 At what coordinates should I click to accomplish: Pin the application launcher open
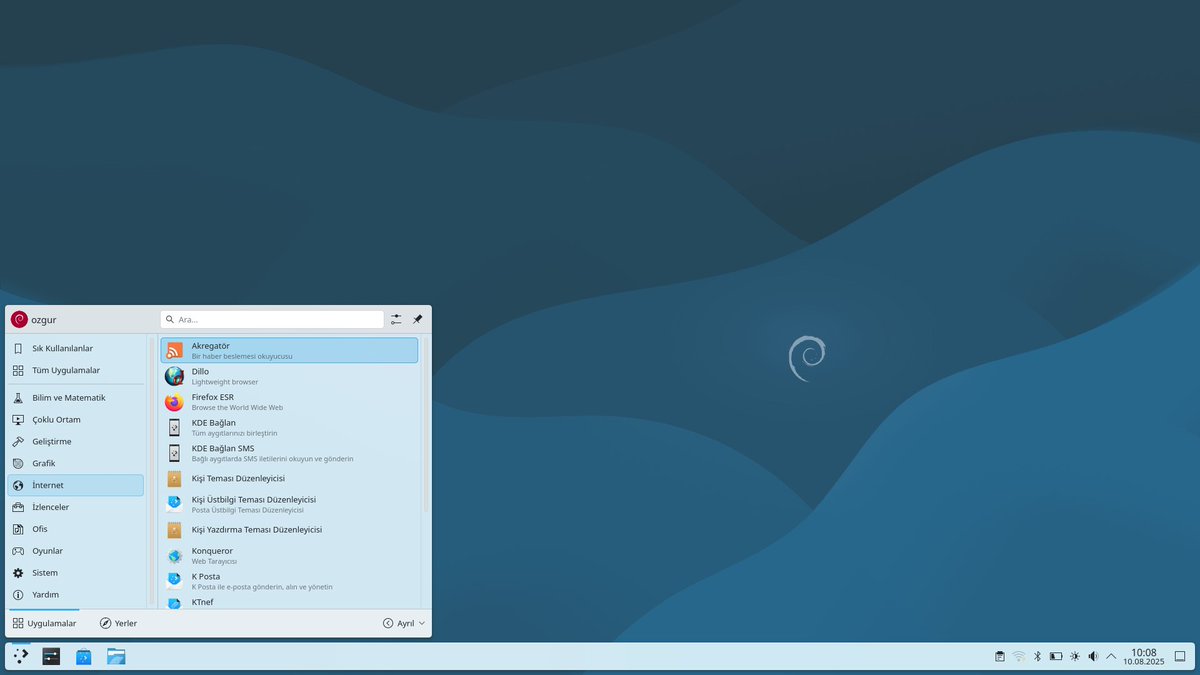418,319
